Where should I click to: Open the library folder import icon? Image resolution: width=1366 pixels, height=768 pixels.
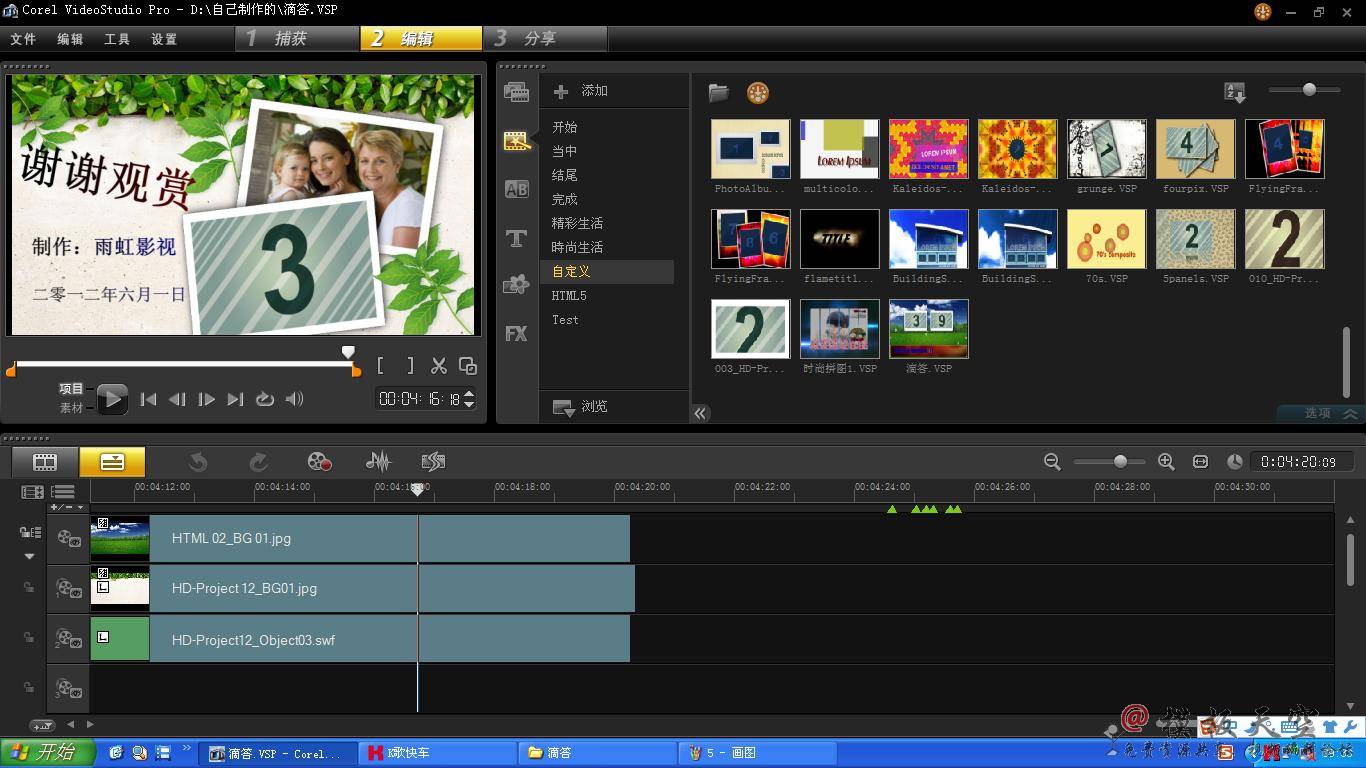pyautogui.click(x=718, y=93)
